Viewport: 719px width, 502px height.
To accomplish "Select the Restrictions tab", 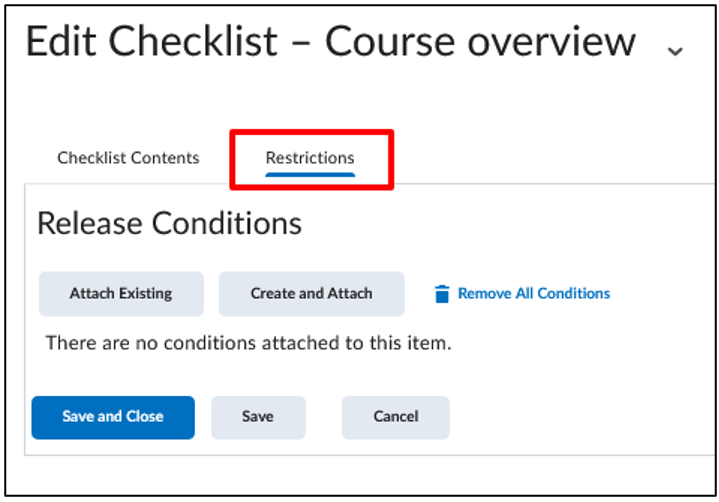I will click(310, 158).
